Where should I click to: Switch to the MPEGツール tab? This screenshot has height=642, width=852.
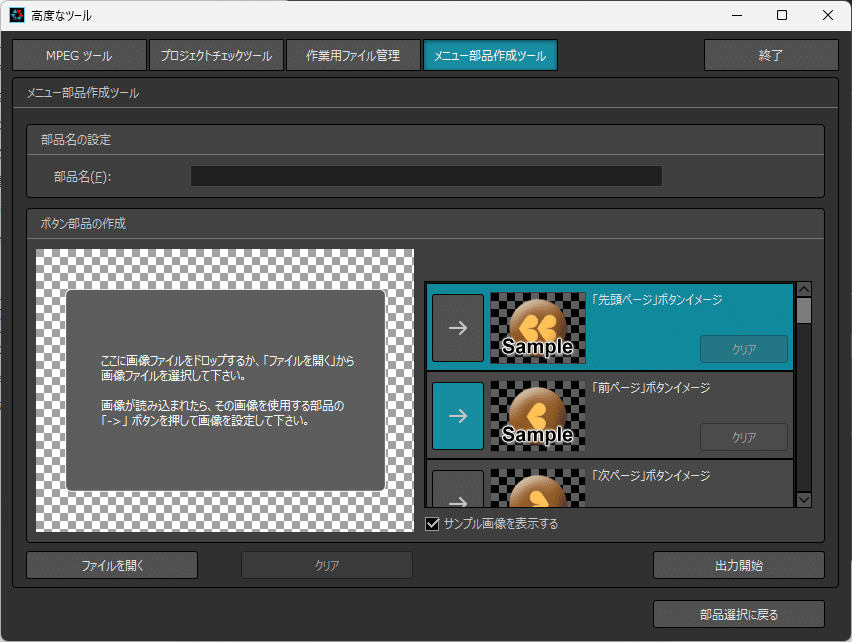tap(78, 55)
